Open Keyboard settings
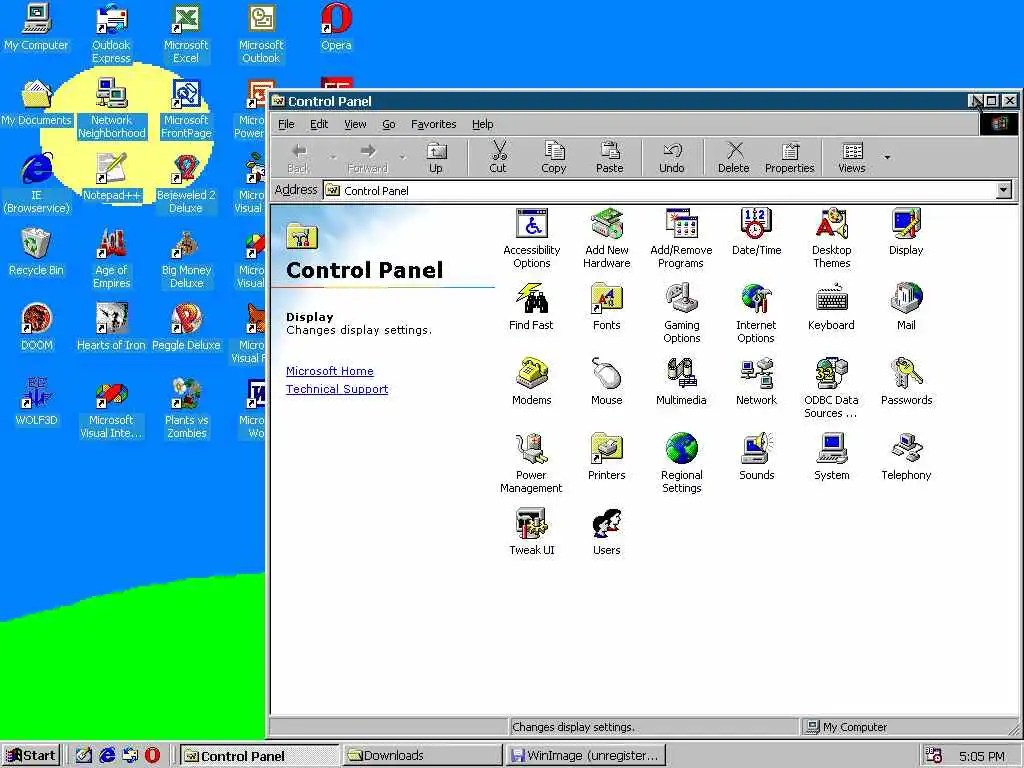Screen dimensions: 1024x768 831,307
